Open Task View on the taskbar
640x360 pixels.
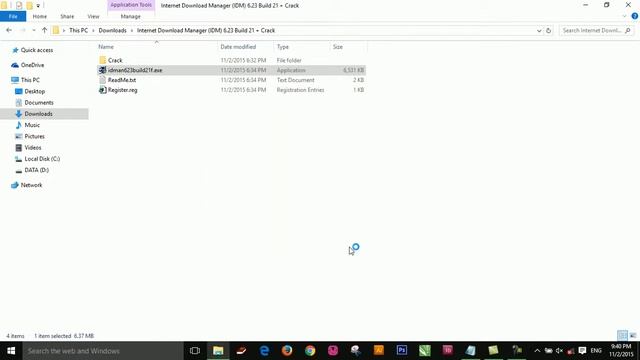point(195,351)
